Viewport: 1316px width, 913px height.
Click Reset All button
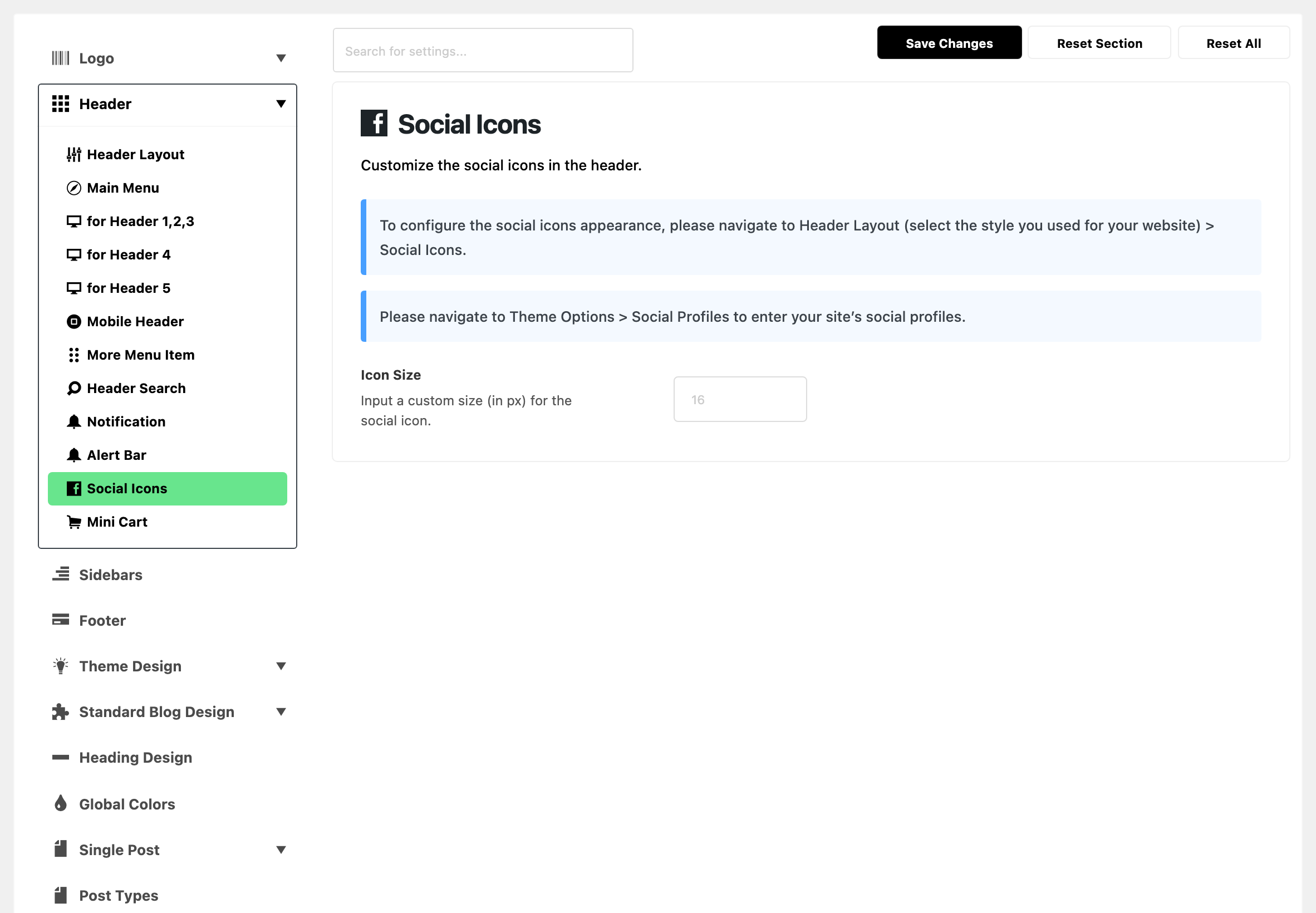1234,43
